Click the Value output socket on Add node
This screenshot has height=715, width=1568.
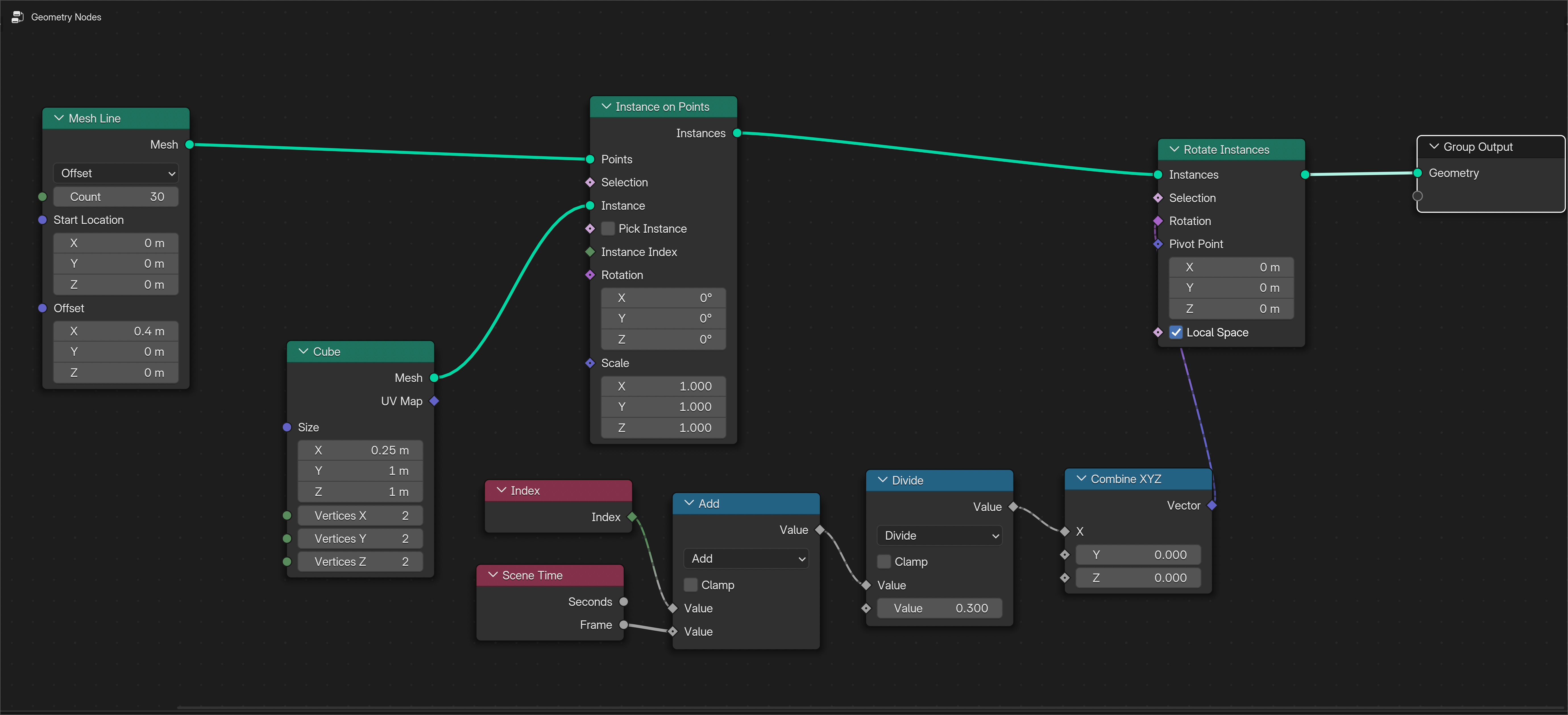coord(820,530)
